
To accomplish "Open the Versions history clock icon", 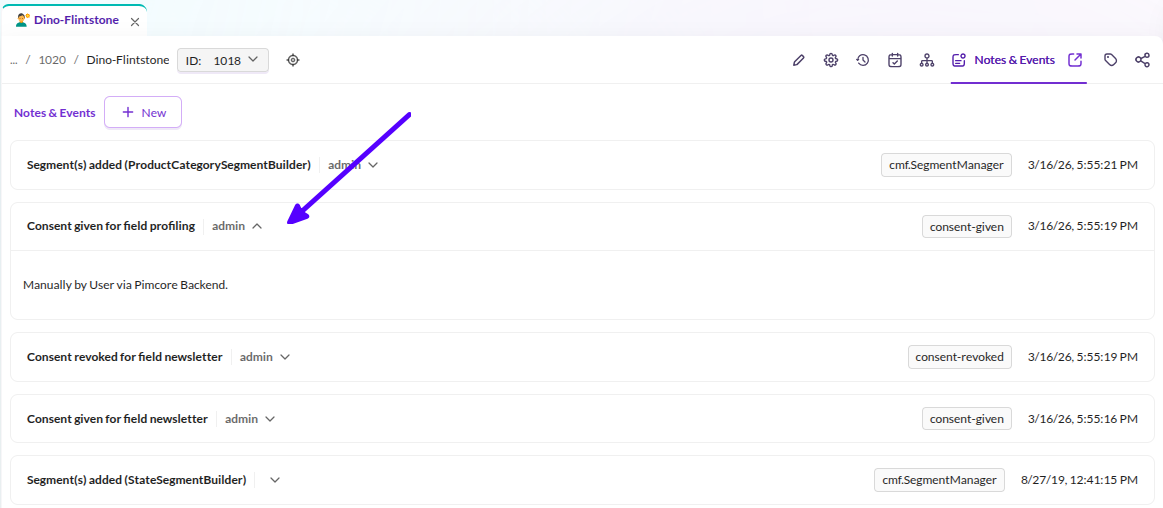I will click(863, 60).
